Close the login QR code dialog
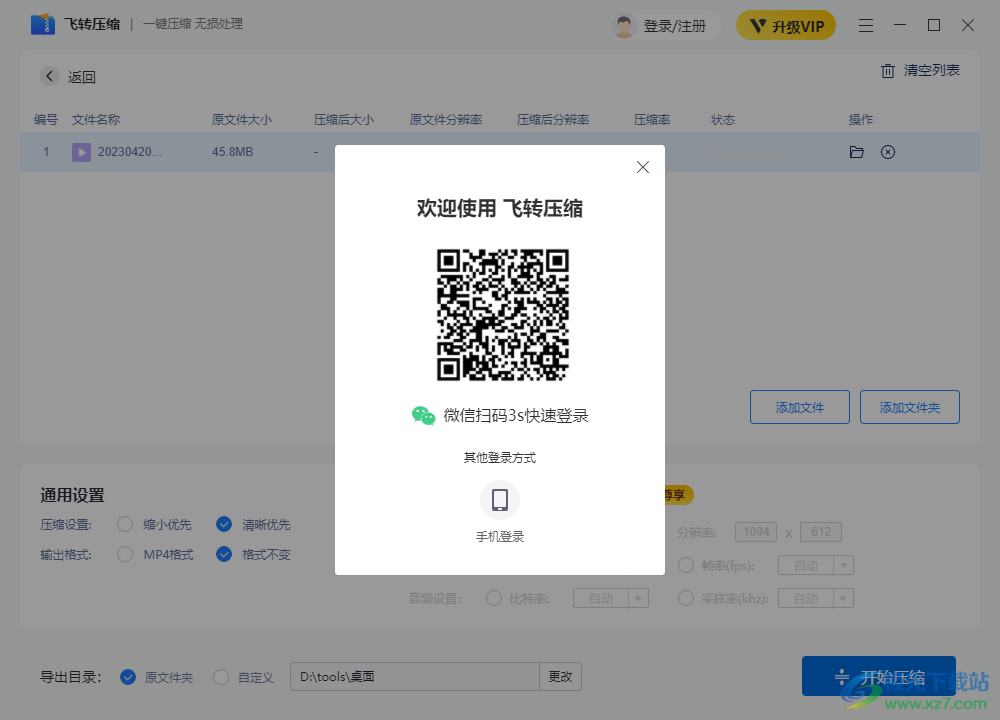The width and height of the screenshot is (1000, 720). (x=642, y=167)
